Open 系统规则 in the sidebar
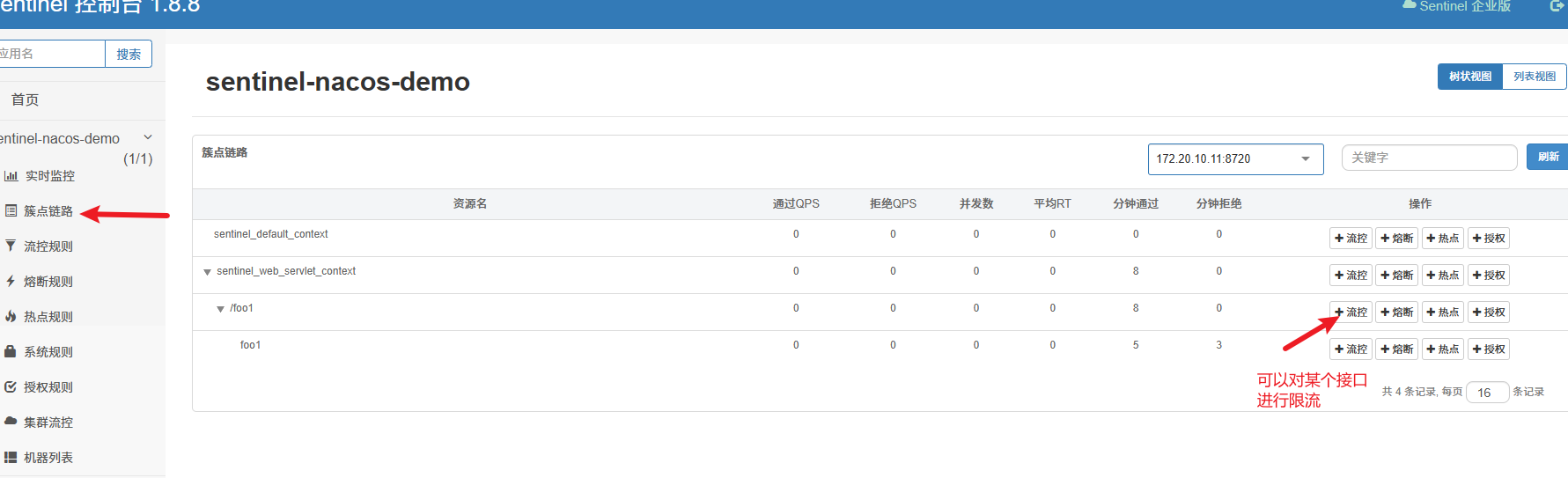Image resolution: width=1568 pixels, height=478 pixels. pos(48,352)
